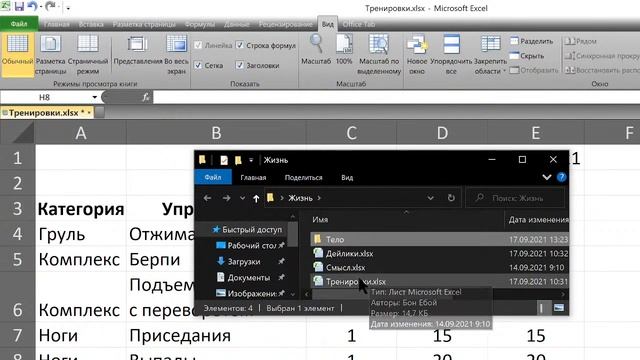Select the Тренировки.xlsx document tab
The height and width of the screenshot is (360, 640).
(x=47, y=113)
